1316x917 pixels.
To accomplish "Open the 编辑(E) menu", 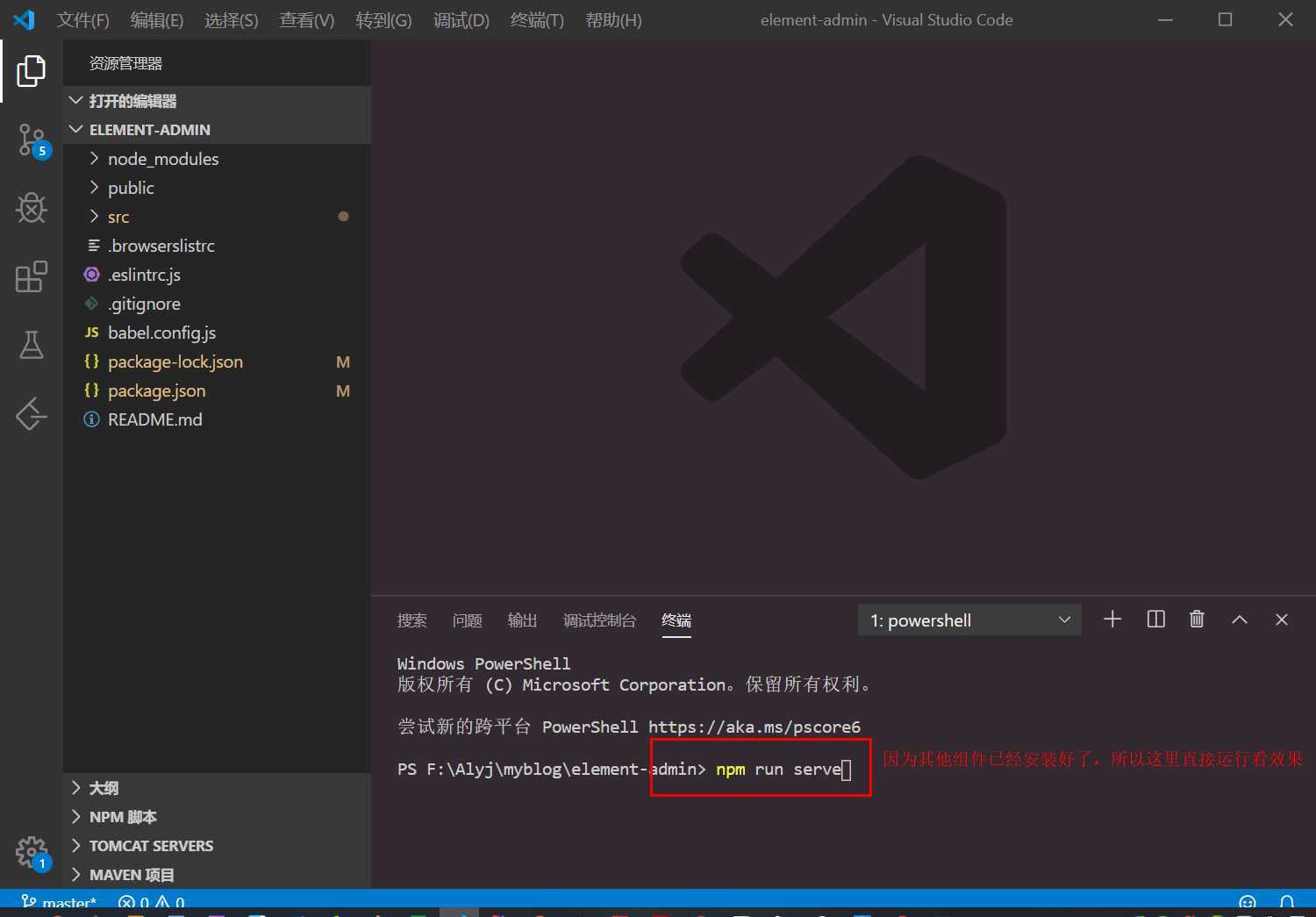I will pos(157,20).
